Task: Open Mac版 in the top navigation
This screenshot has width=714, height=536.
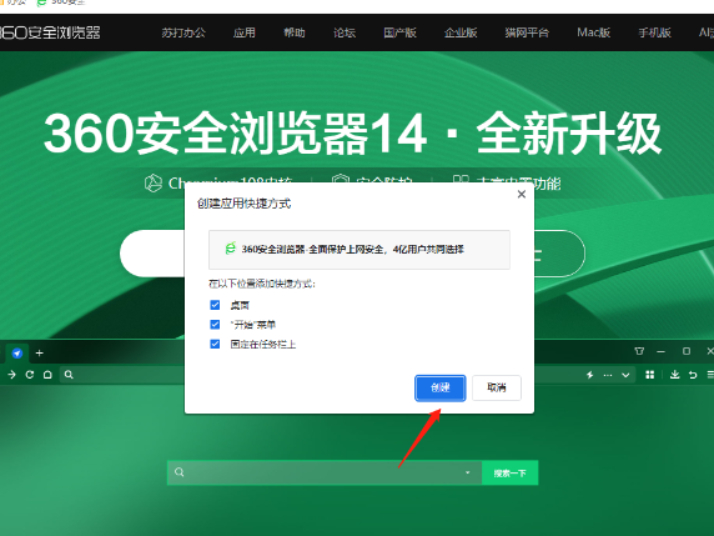Action: pyautogui.click(x=593, y=33)
